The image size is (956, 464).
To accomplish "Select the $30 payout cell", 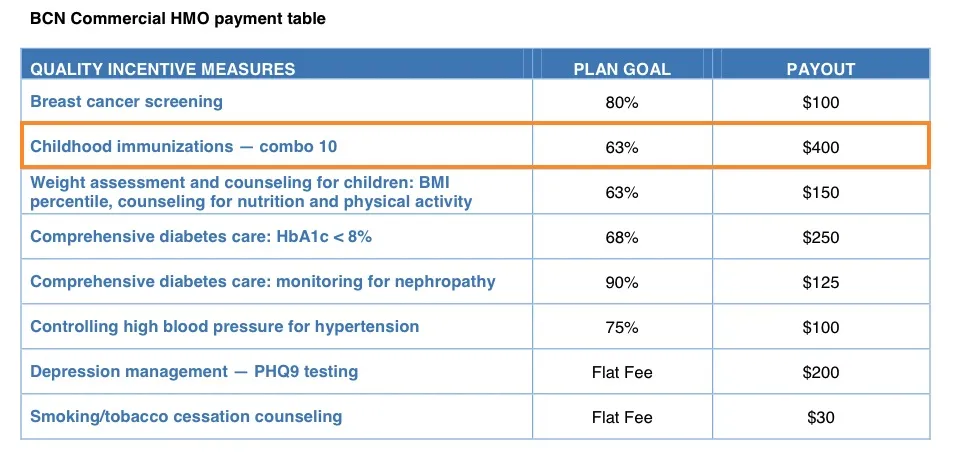I will [821, 418].
